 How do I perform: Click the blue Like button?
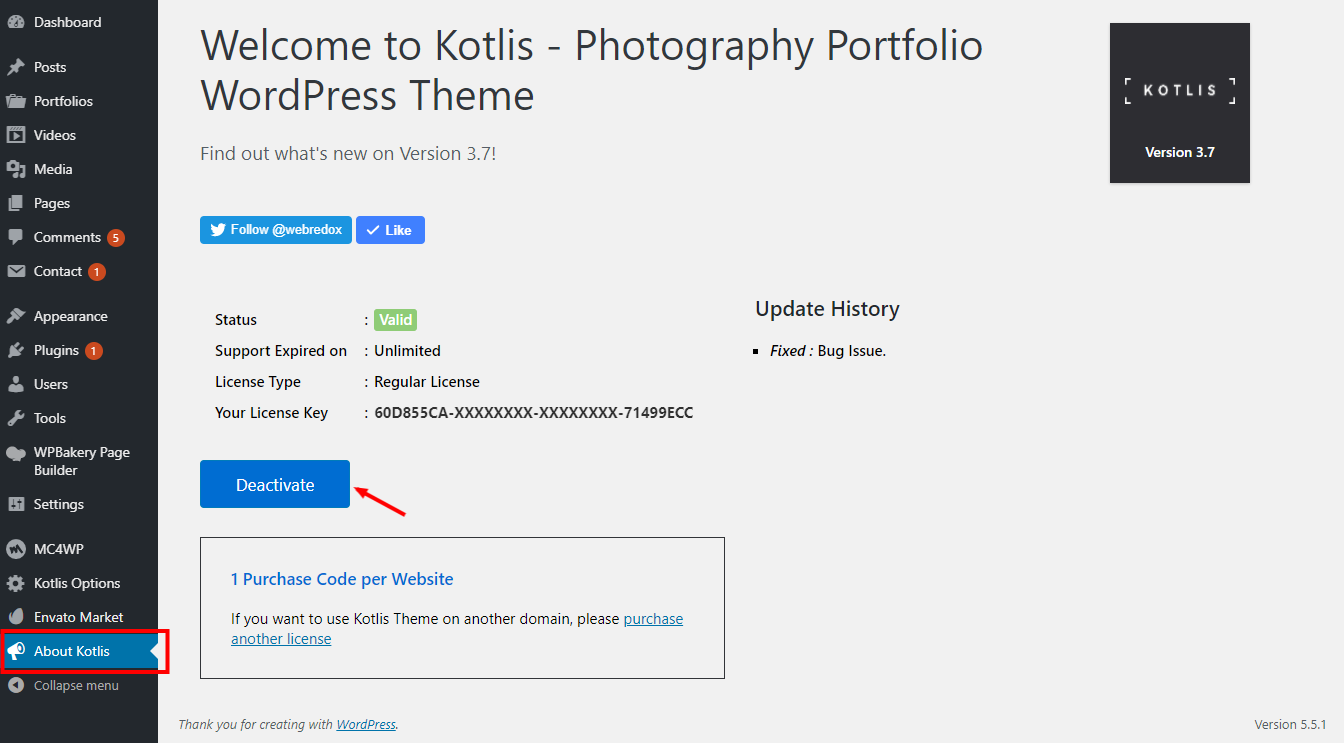pyautogui.click(x=390, y=230)
